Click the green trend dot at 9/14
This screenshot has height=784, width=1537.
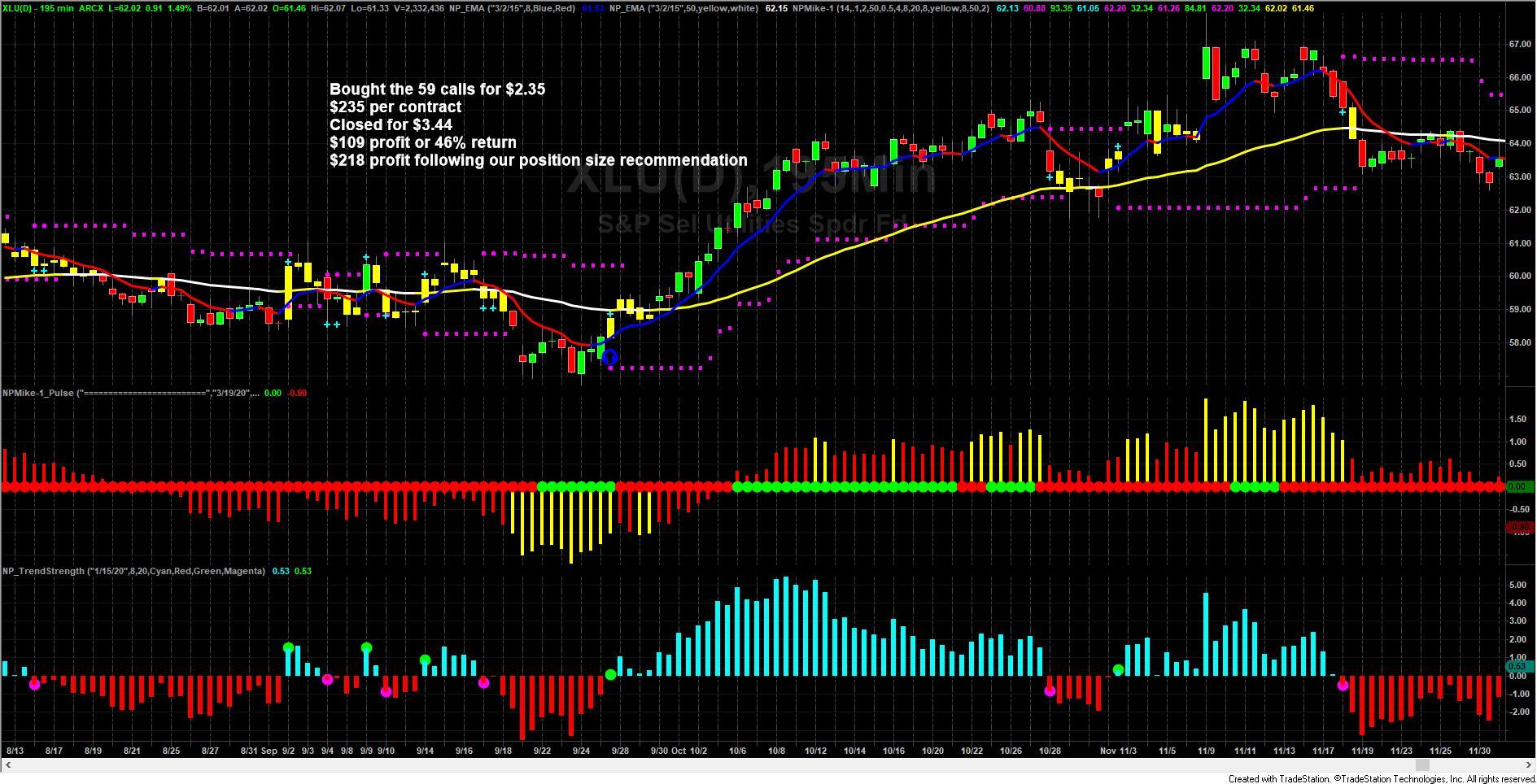[x=425, y=660]
